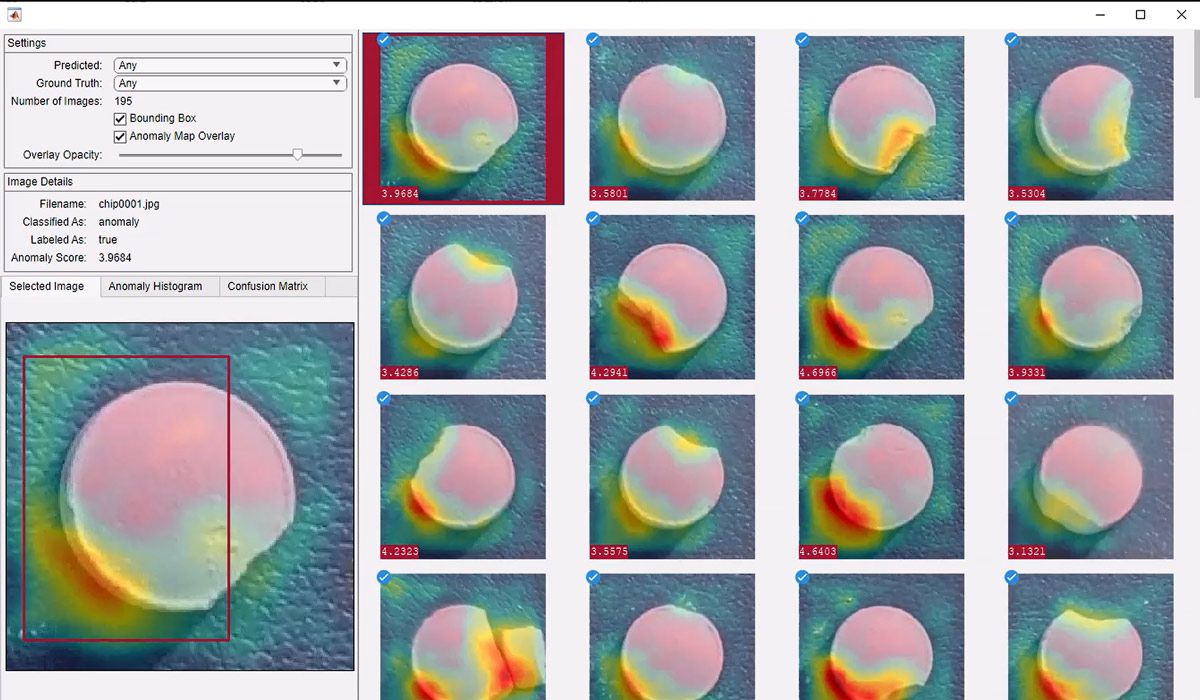This screenshot has width=1200, height=700.
Task: Adjust the Overlay Opacity slider
Action: coord(298,154)
